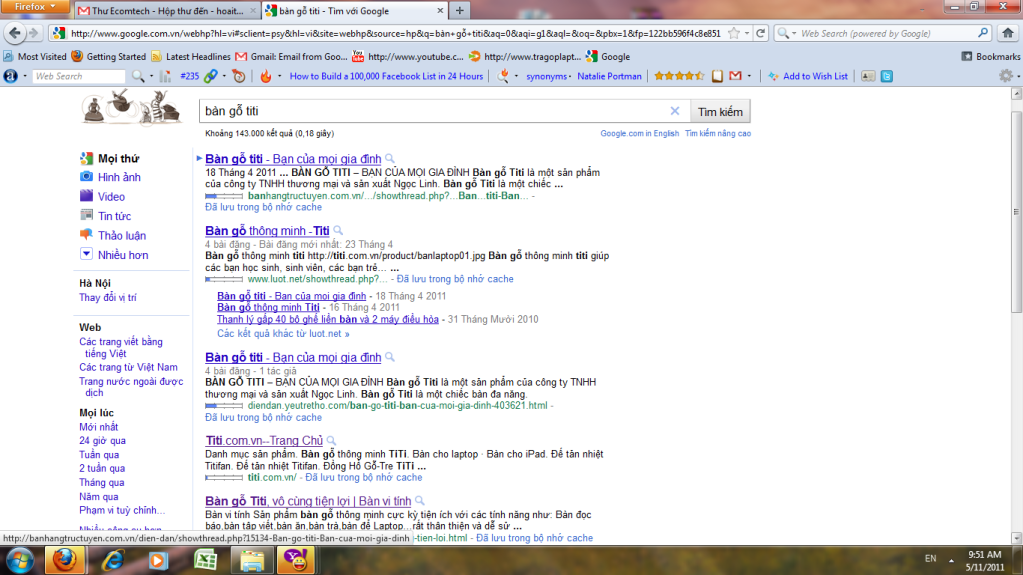The width and height of the screenshot is (1023, 575).
Task: Click the Alexa toolbar search magnifier icon
Action: coord(138,76)
